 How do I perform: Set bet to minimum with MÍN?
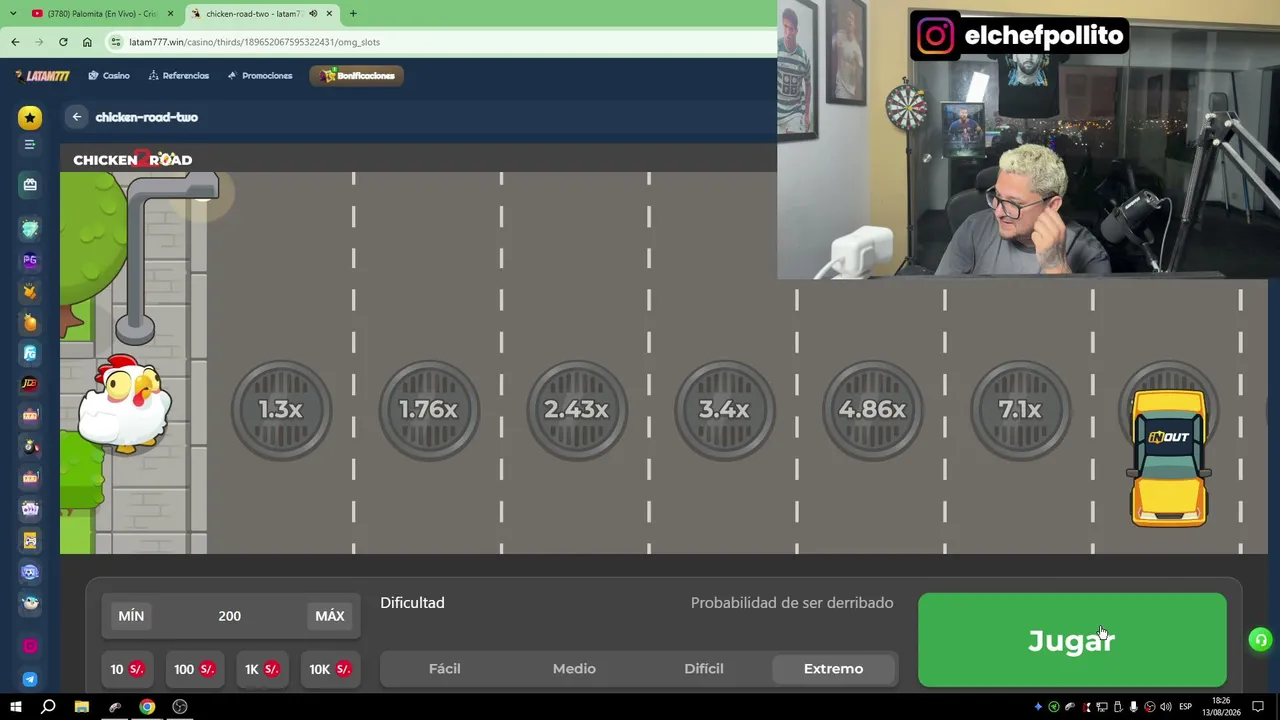(131, 616)
